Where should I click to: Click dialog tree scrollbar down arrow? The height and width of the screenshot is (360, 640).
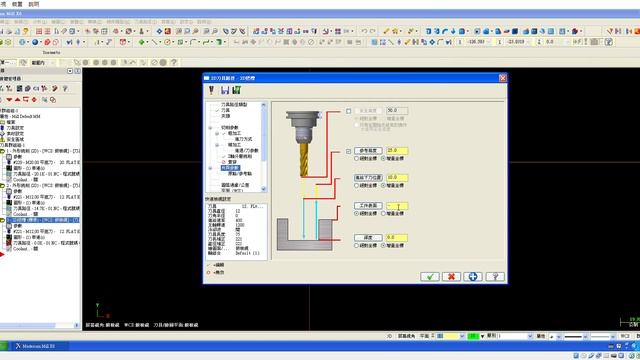(263, 189)
